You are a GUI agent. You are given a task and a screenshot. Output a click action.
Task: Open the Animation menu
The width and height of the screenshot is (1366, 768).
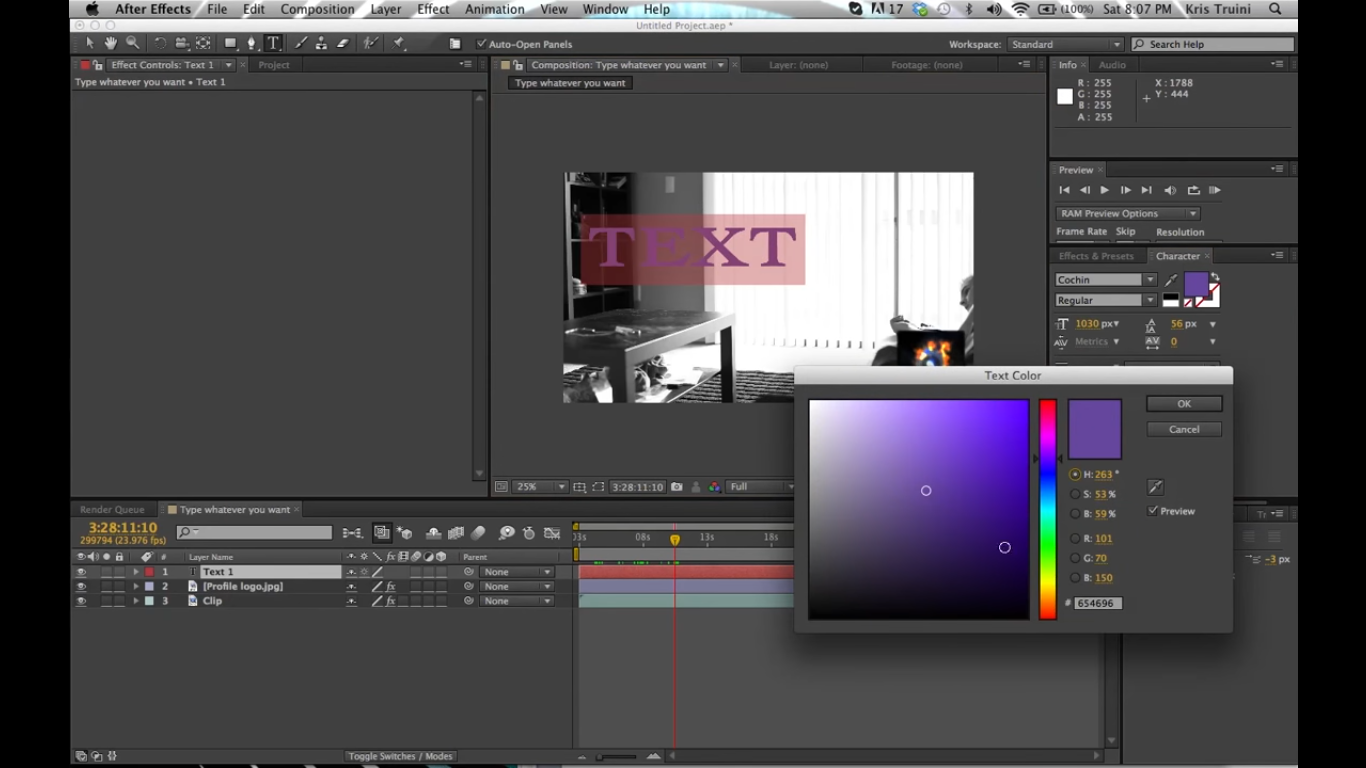click(494, 9)
